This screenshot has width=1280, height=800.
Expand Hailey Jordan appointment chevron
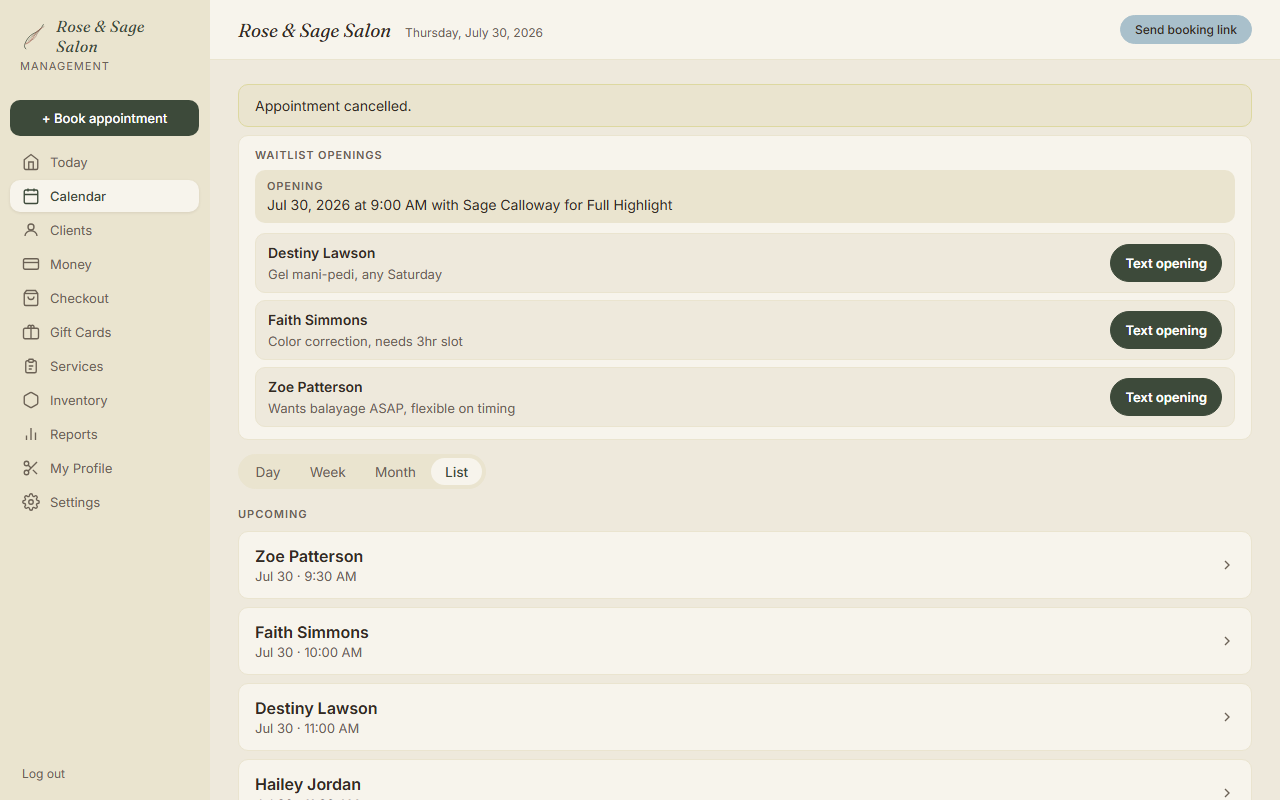point(1227,792)
